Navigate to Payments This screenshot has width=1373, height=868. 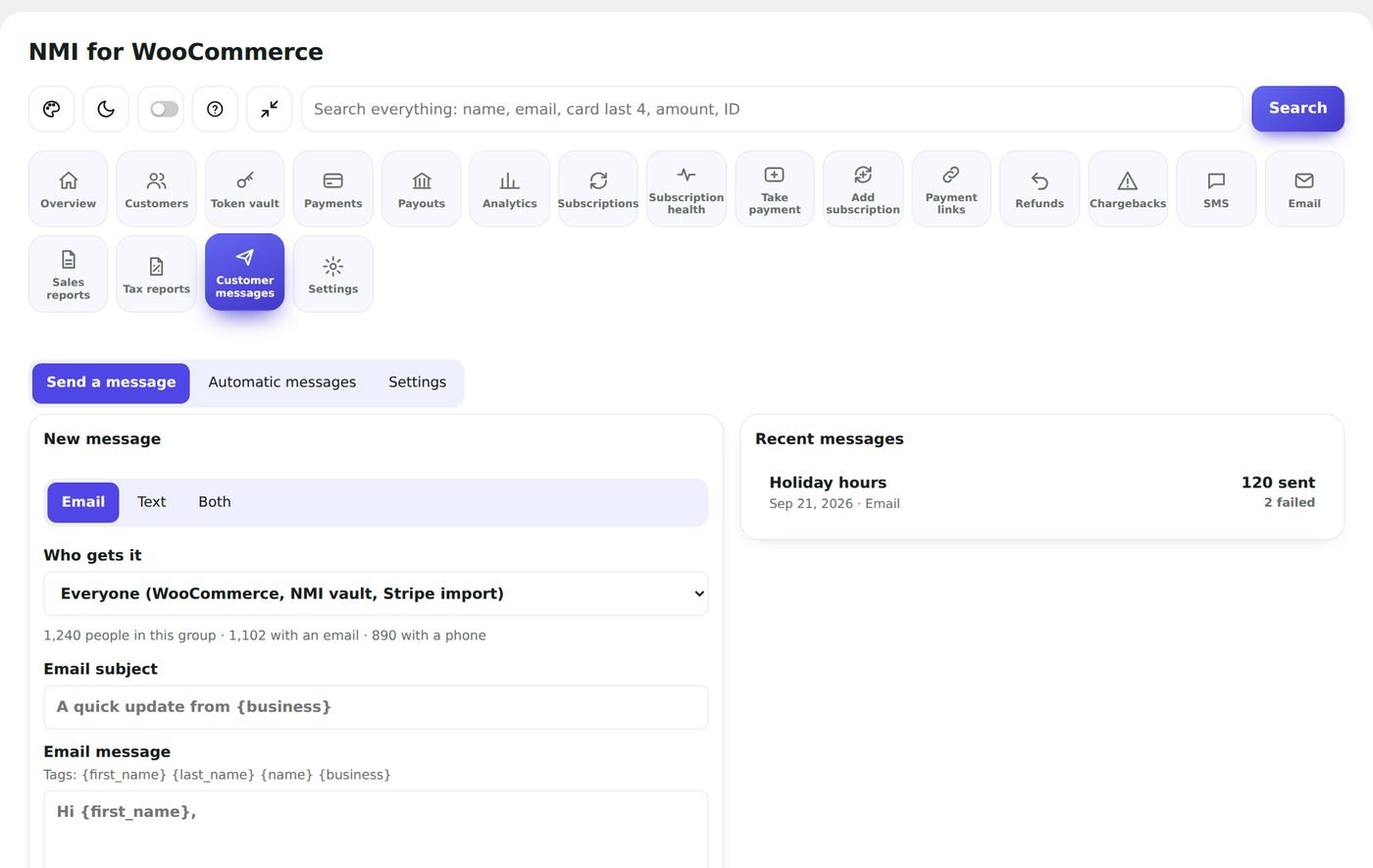[x=333, y=189]
